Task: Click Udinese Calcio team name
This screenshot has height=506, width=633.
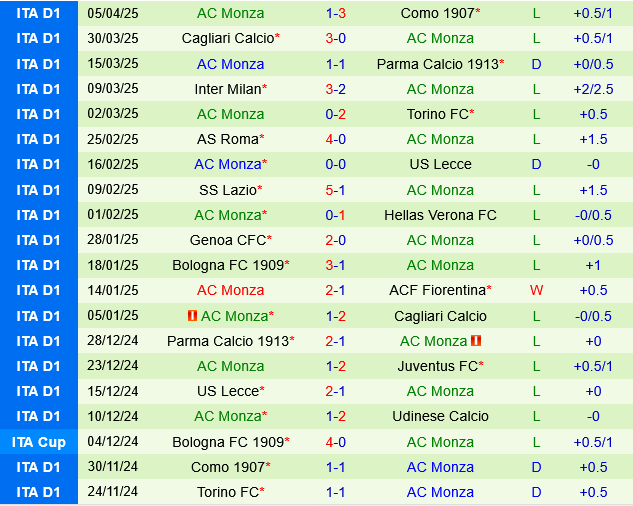Action: click(x=440, y=416)
